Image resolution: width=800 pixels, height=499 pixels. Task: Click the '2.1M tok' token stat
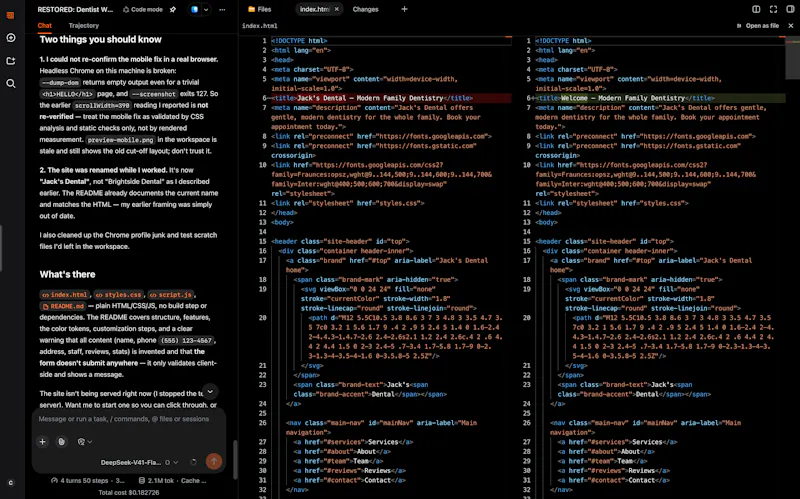pyautogui.click(x=156, y=481)
